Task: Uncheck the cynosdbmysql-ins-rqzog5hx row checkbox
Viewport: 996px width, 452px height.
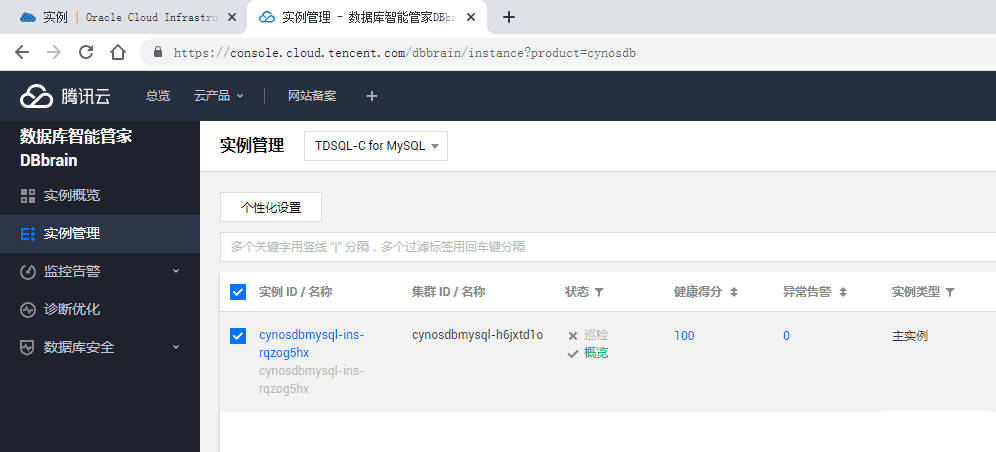Action: tap(238, 336)
